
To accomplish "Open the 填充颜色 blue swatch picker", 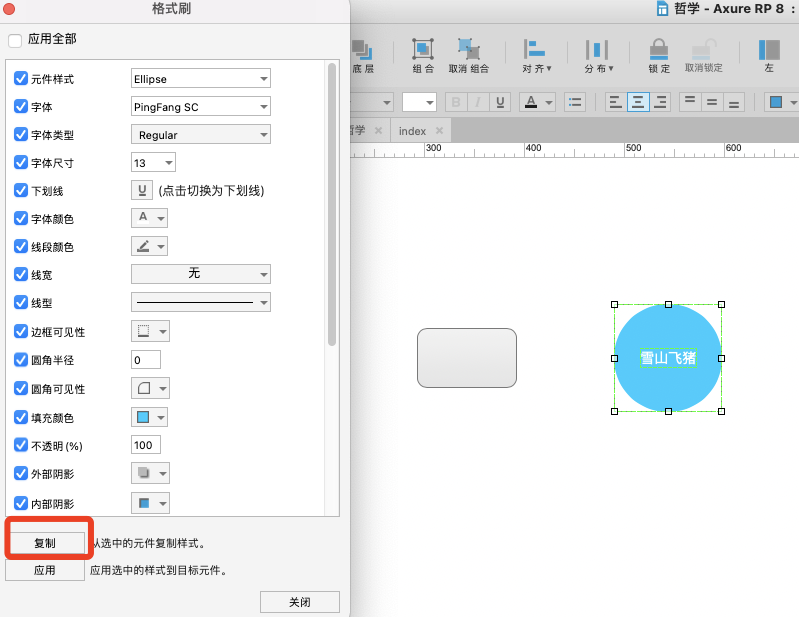I will [149, 417].
